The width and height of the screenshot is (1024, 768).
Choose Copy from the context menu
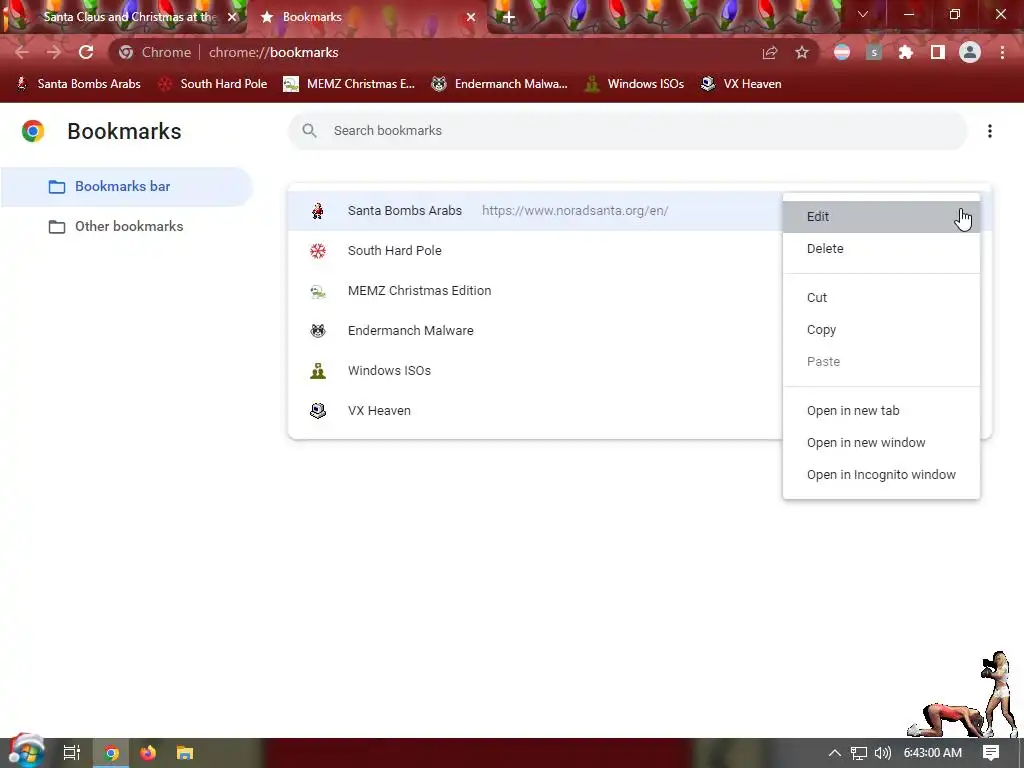882,330
